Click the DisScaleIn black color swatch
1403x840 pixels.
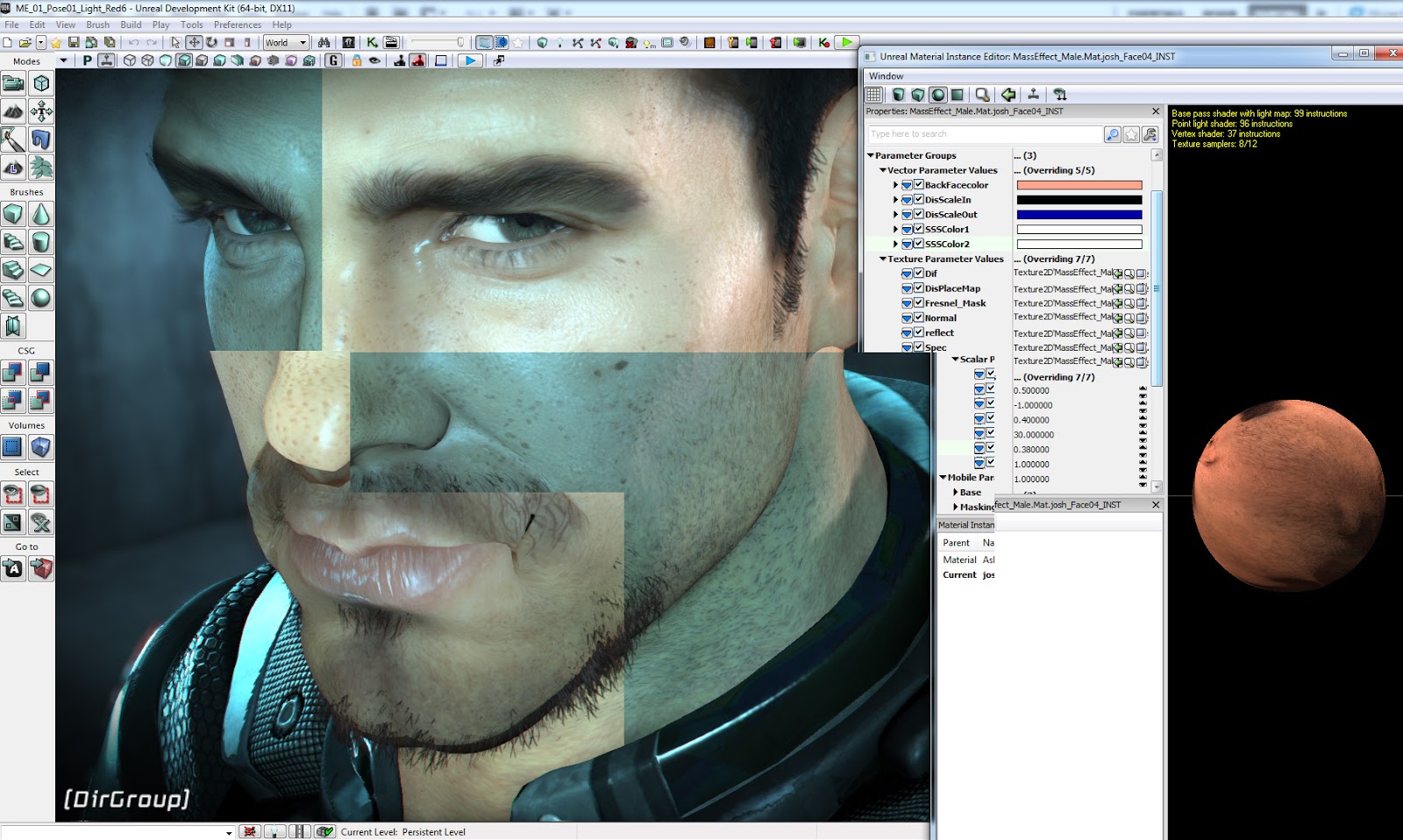click(x=1079, y=200)
